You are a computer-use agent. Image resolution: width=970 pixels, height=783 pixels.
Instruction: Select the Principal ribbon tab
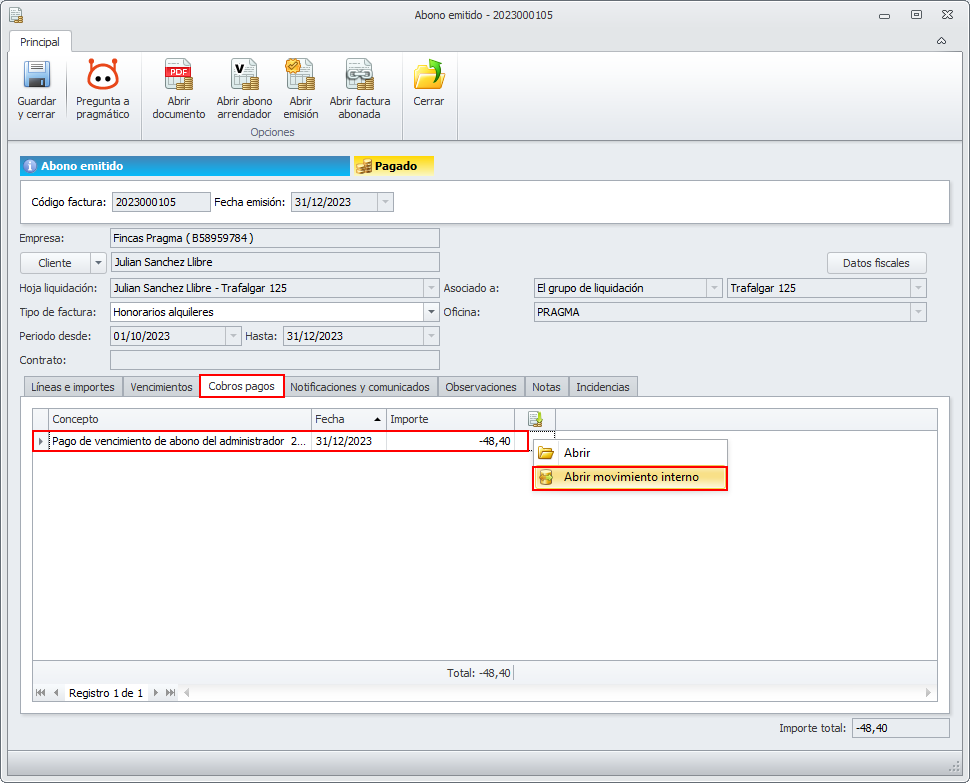pyautogui.click(x=40, y=42)
